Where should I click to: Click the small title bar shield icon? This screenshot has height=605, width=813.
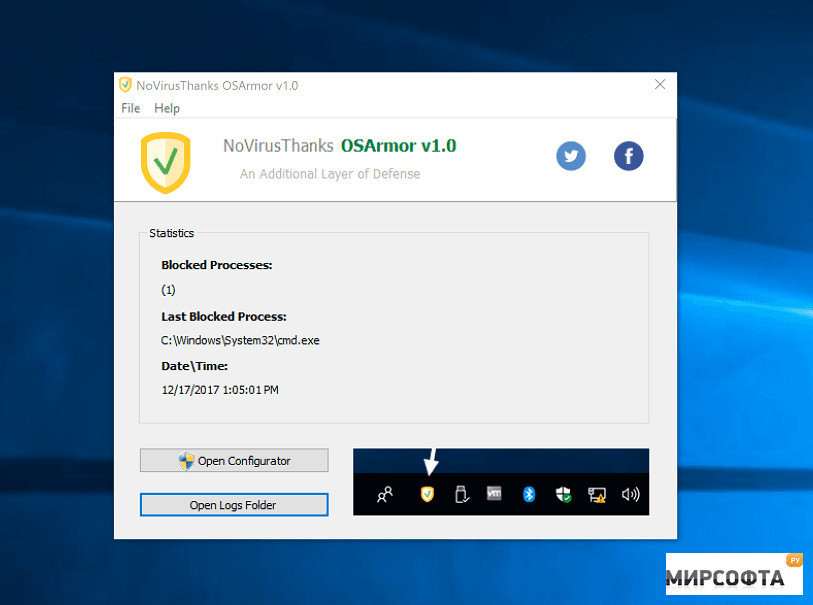coord(125,85)
